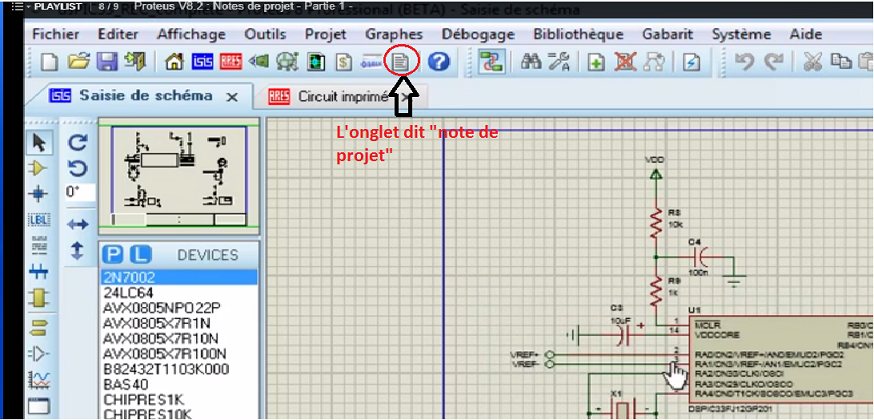Select the arrow Selection mode tool
Viewport: 874px width, 420px height.
(x=39, y=143)
